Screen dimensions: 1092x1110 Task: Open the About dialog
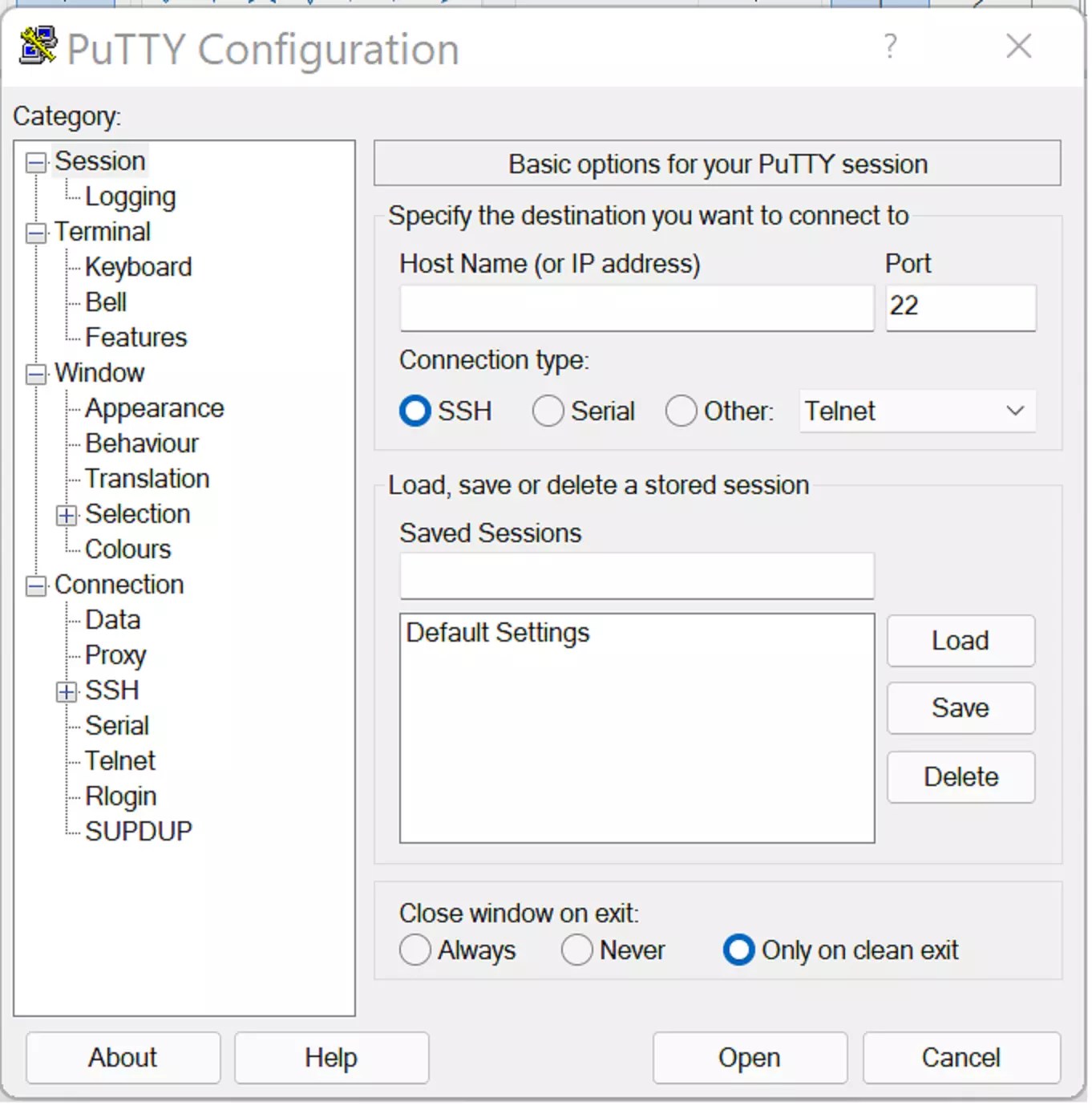[x=122, y=1057]
